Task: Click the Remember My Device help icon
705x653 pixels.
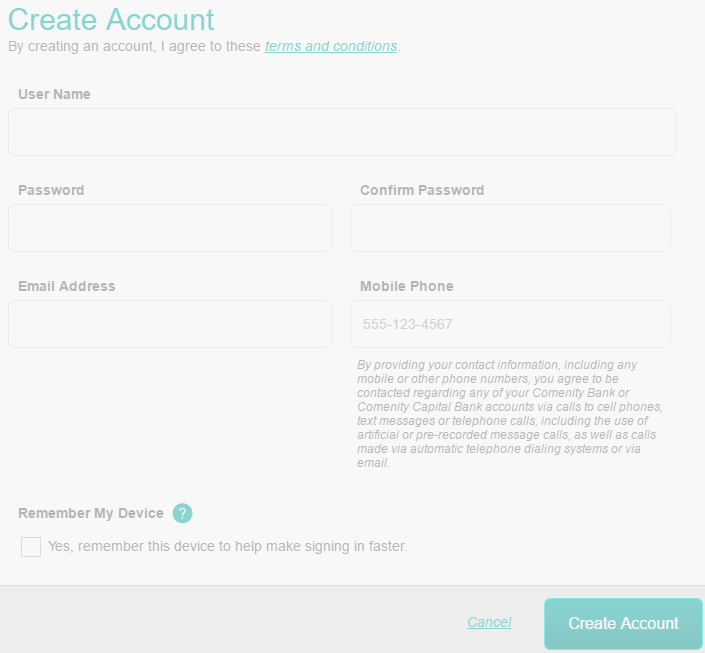Action: coord(183,513)
